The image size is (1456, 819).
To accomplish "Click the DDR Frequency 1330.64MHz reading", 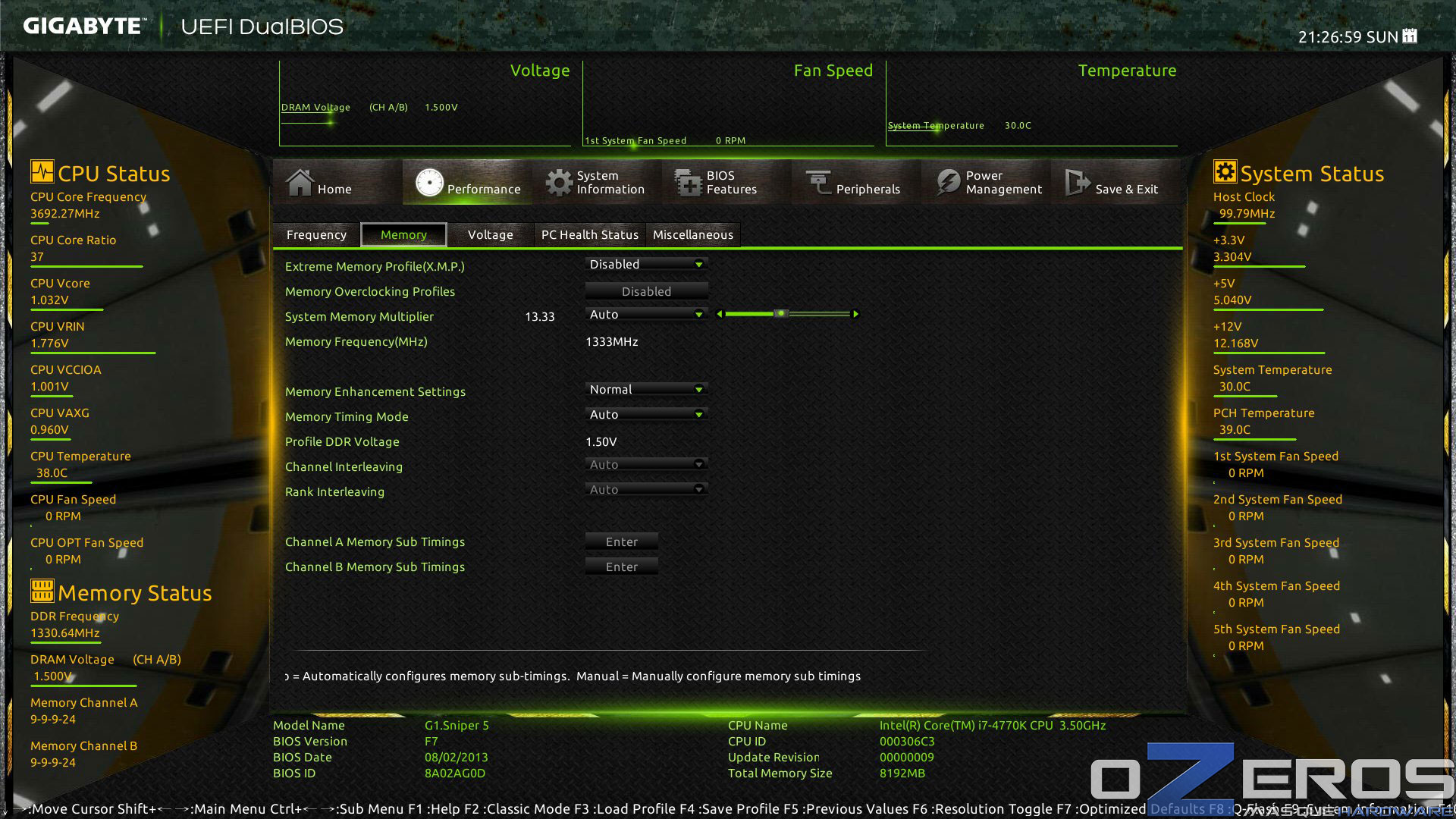I will click(65, 632).
